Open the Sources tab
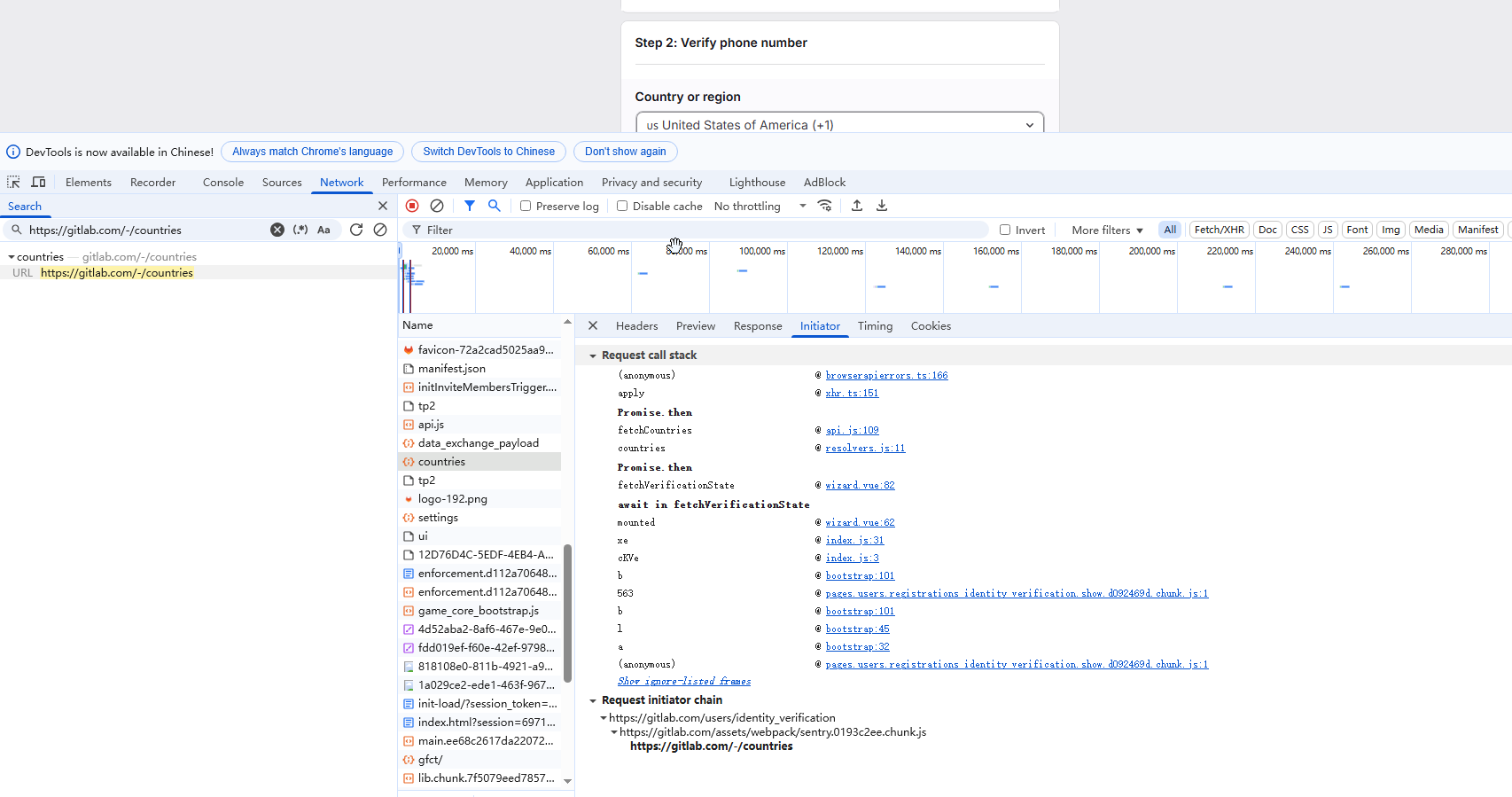Viewport: 1512px width, 797px height. (282, 182)
